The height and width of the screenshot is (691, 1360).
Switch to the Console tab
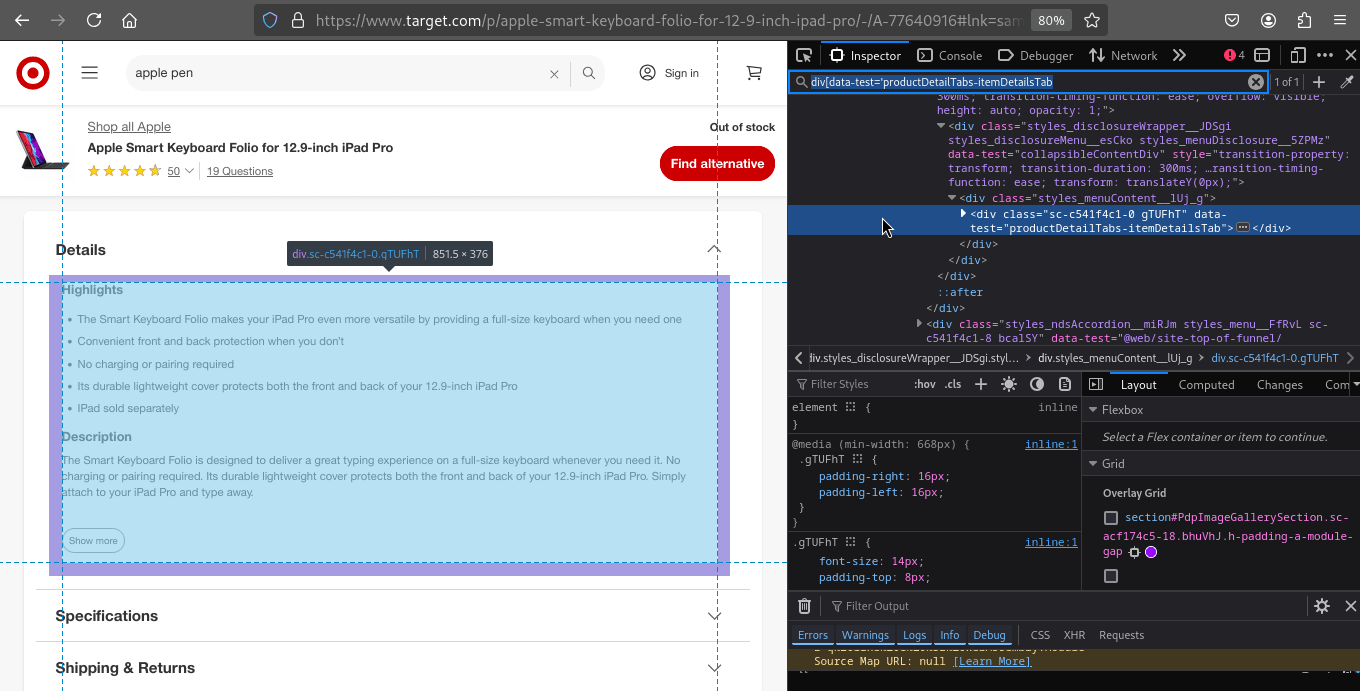click(950, 55)
